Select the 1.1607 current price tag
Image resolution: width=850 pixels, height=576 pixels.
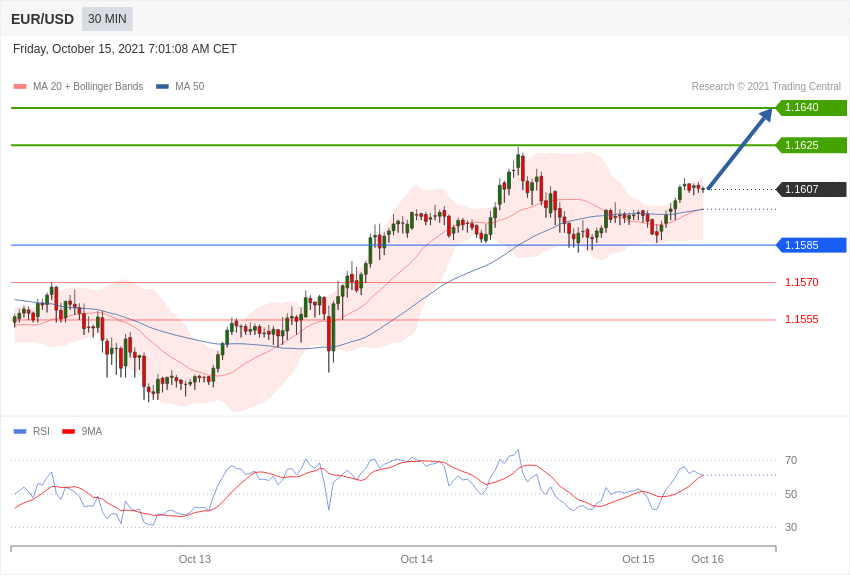(x=812, y=189)
